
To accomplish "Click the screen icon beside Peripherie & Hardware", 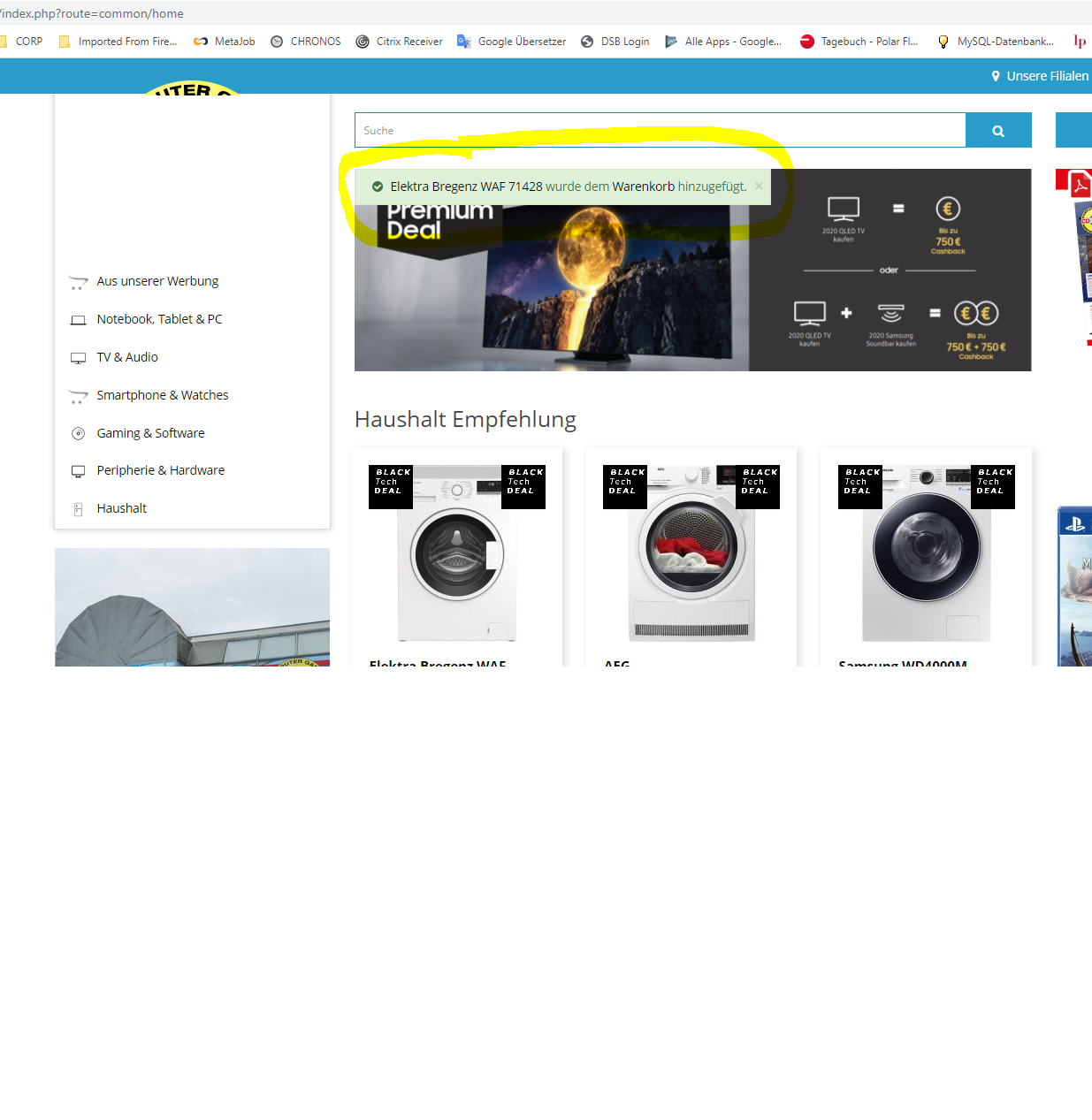I will coord(78,471).
